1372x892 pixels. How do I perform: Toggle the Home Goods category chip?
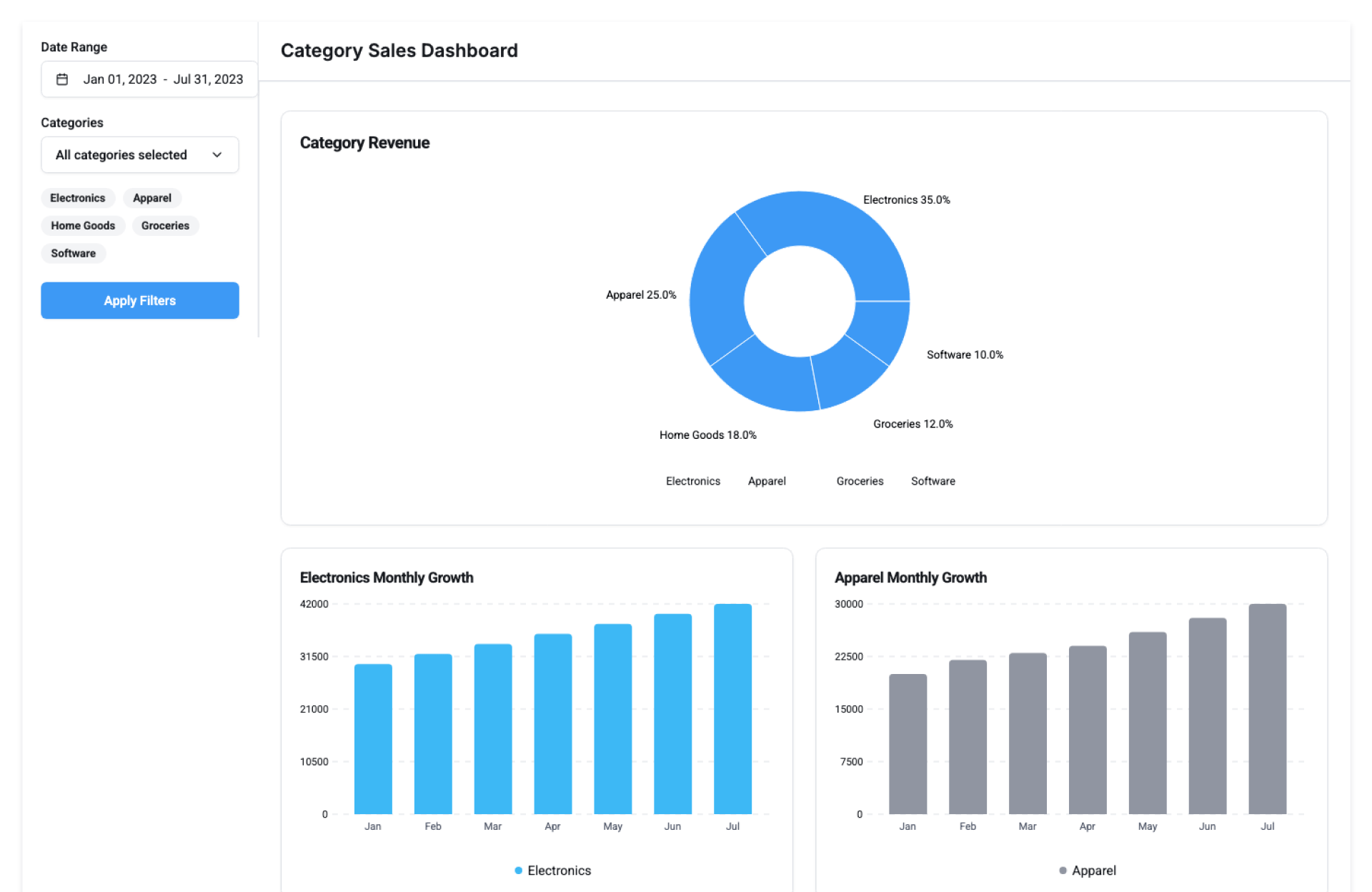[x=83, y=226]
